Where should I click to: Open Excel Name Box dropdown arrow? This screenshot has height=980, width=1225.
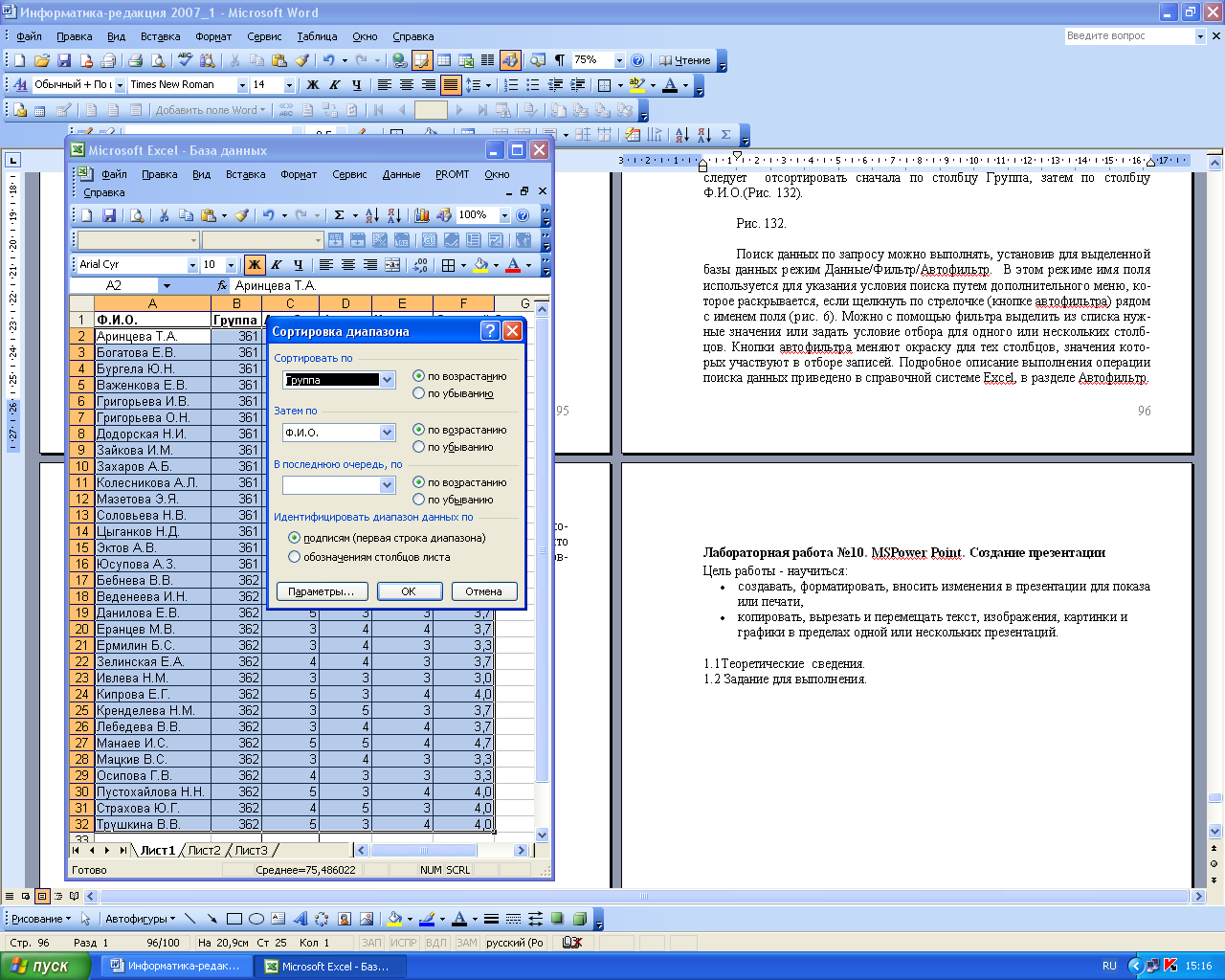(x=167, y=285)
